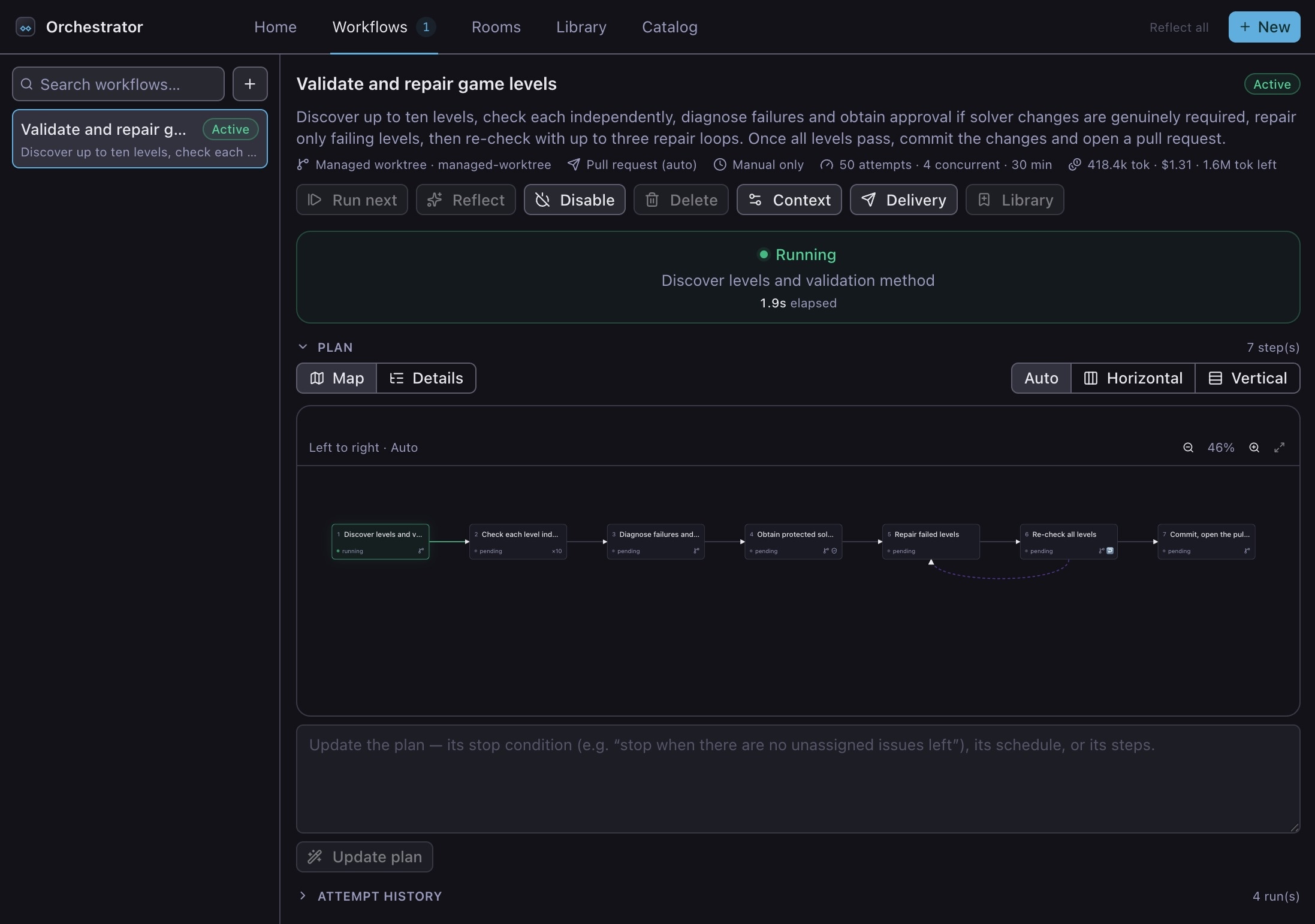Click Reflect all link
Viewport: 1315px width, 924px height.
pos(1178,28)
